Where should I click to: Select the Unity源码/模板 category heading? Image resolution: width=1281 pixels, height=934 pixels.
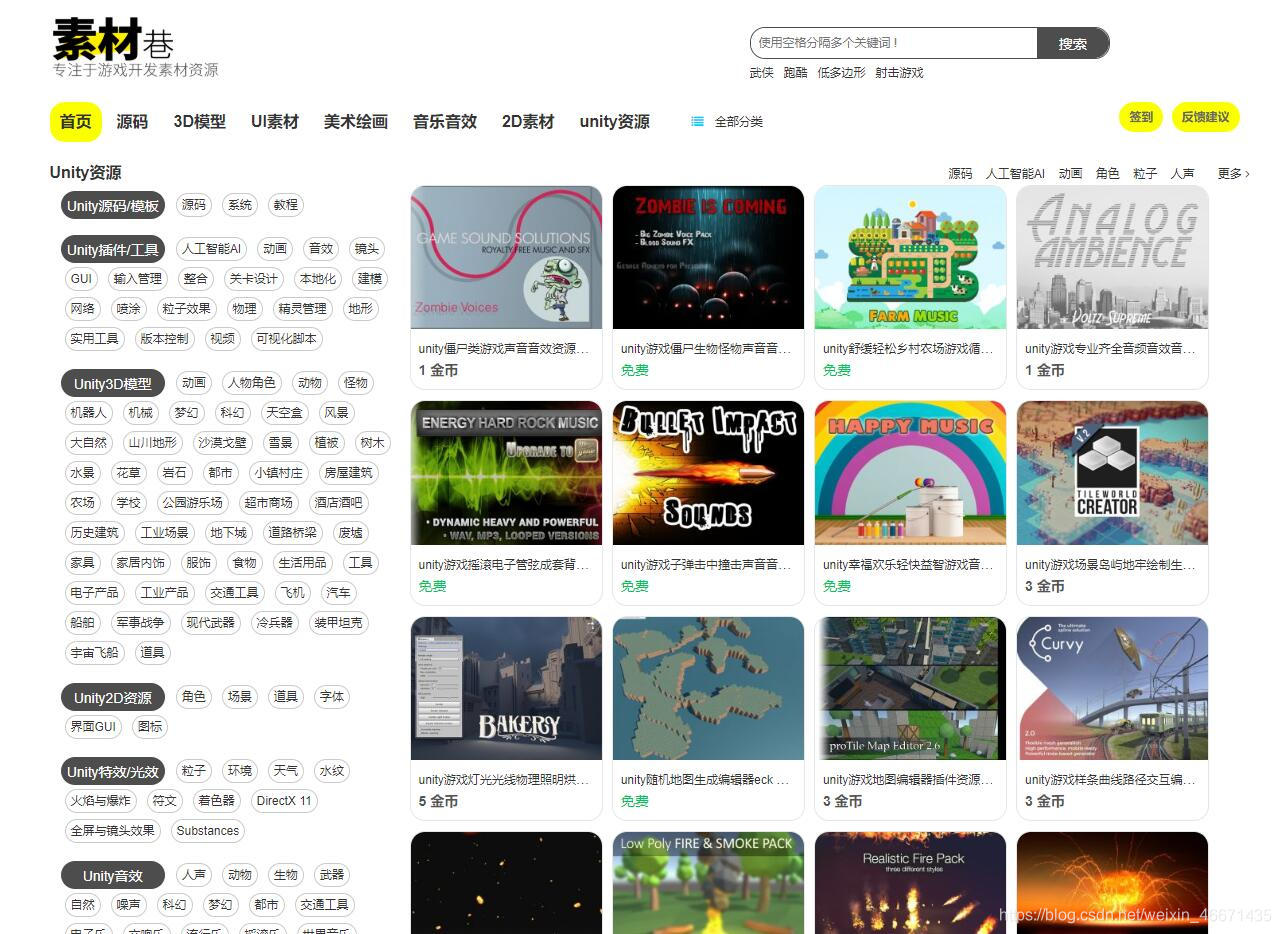coord(112,206)
